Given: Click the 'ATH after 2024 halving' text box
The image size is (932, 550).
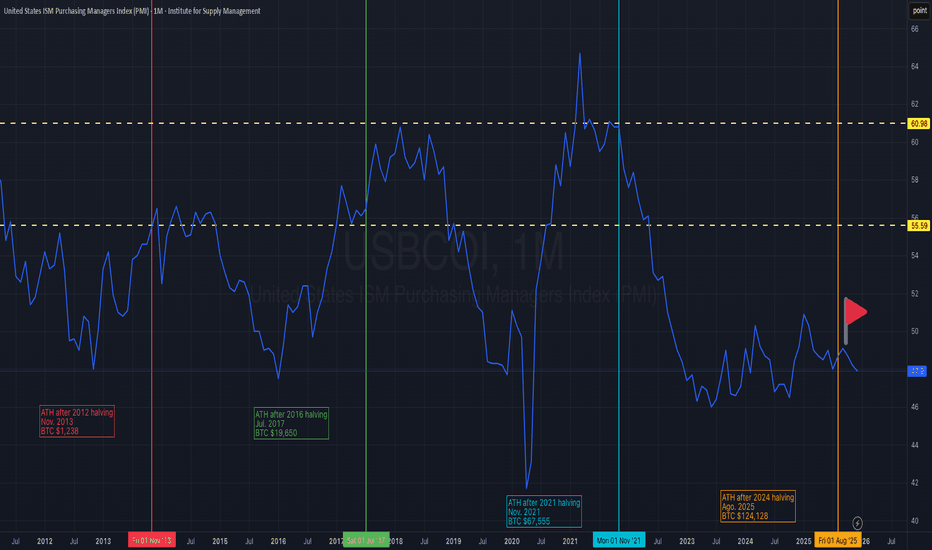Looking at the screenshot, I should [758, 506].
